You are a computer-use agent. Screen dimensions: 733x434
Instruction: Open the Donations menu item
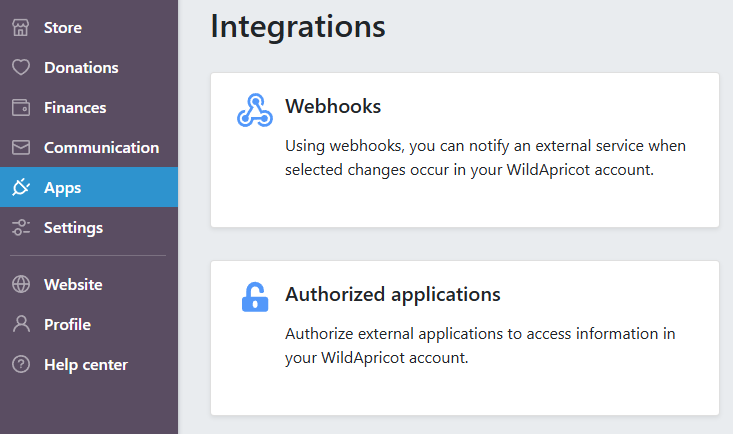pos(81,68)
